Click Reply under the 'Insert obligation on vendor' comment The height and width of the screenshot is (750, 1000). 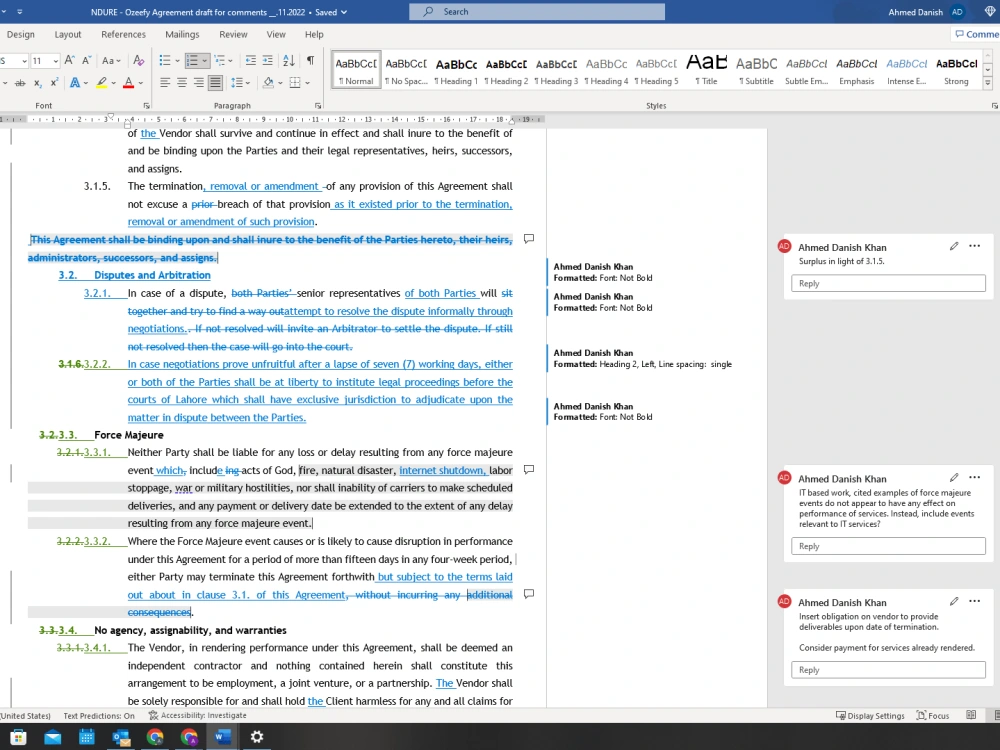(888, 670)
